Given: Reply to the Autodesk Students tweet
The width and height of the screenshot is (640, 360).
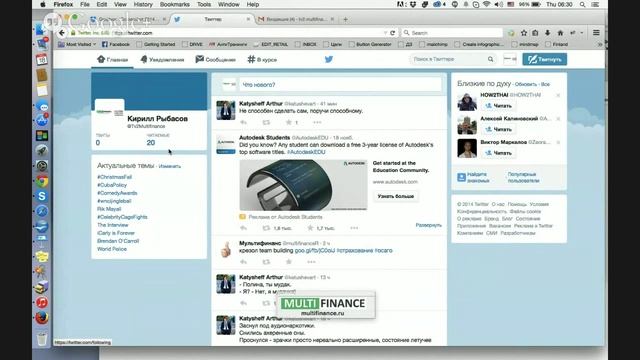Looking at the screenshot, I should click(244, 228).
